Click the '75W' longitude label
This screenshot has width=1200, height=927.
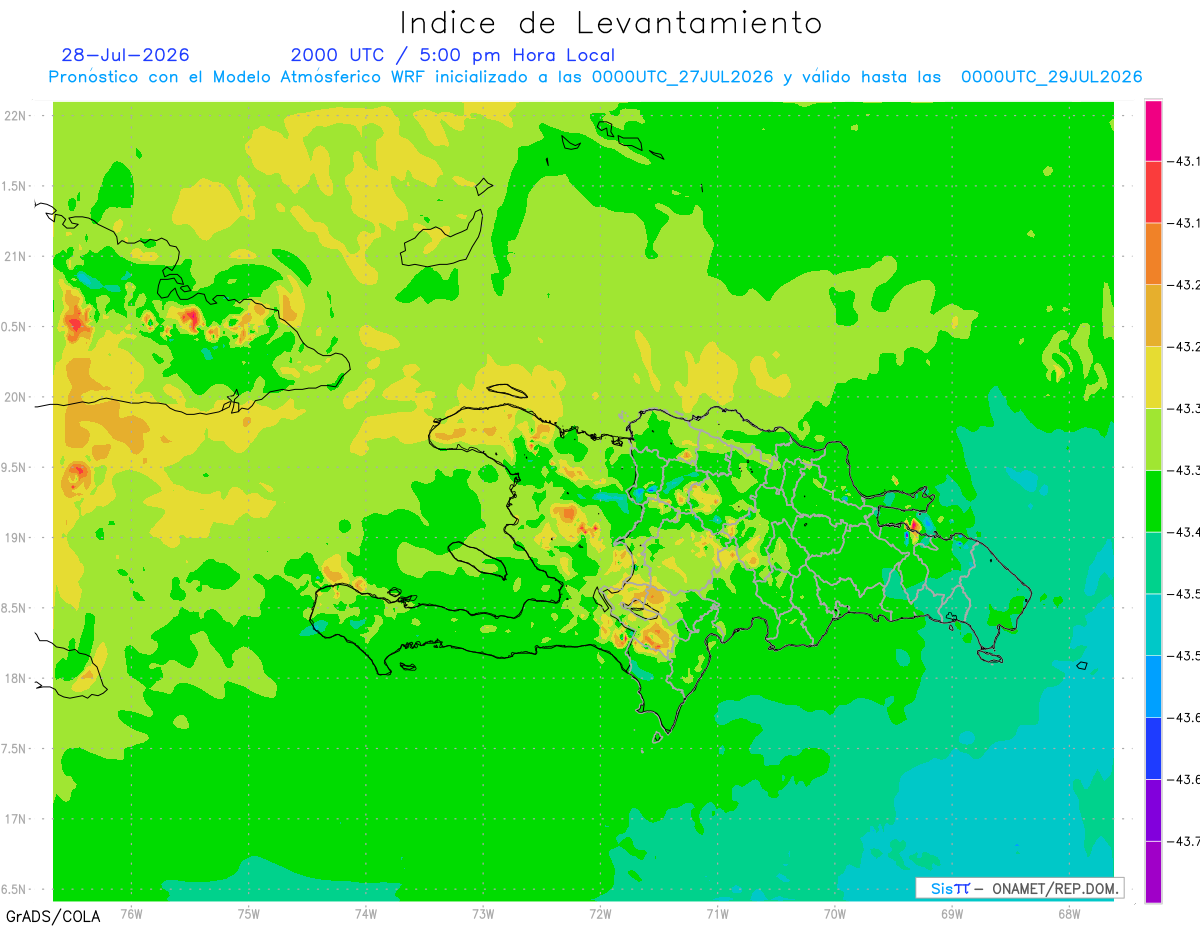click(x=249, y=913)
